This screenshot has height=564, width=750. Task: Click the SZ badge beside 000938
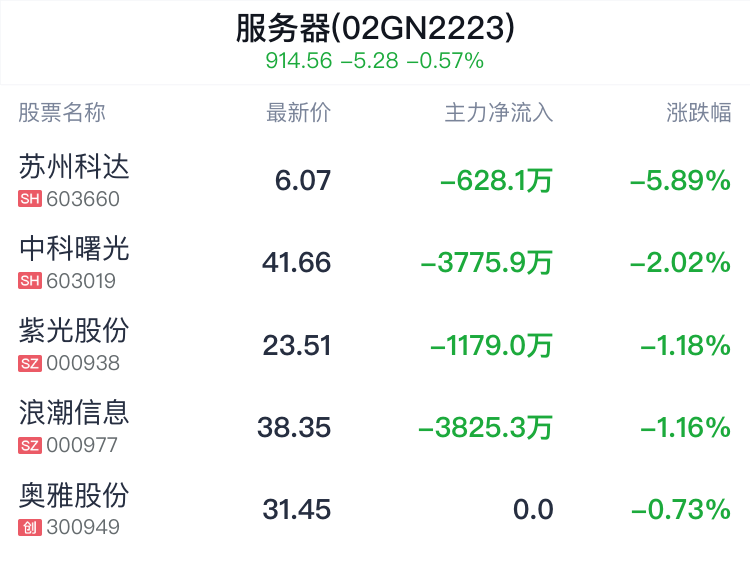point(30,363)
